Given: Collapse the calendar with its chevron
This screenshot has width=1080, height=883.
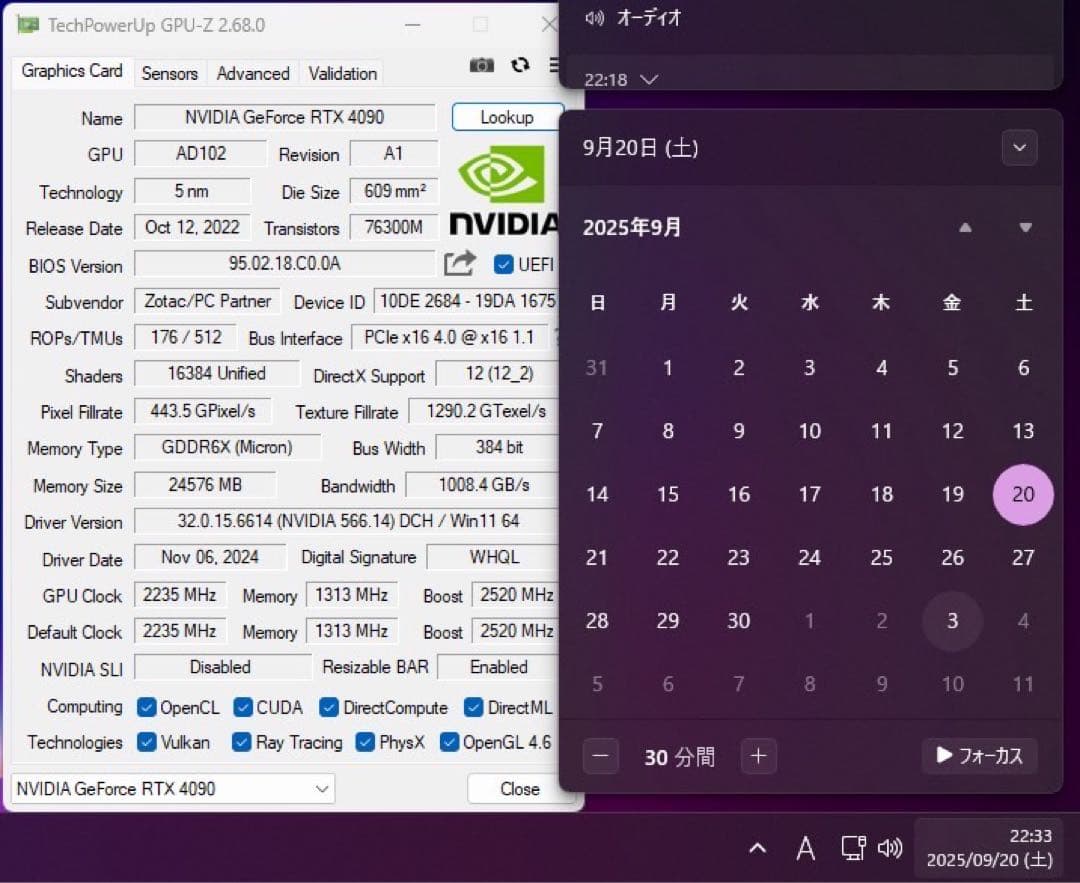Looking at the screenshot, I should pyautogui.click(x=1019, y=147).
